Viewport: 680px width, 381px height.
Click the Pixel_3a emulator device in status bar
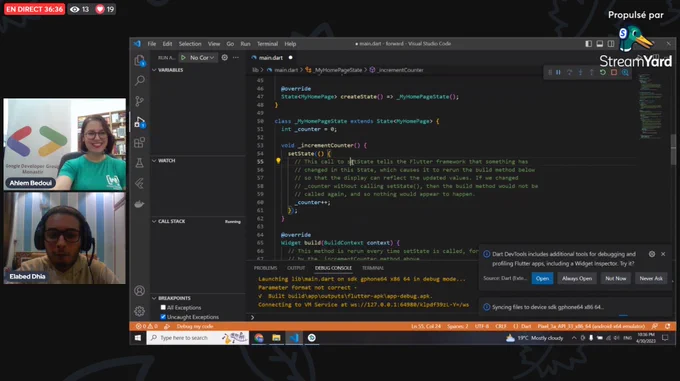[591, 326]
